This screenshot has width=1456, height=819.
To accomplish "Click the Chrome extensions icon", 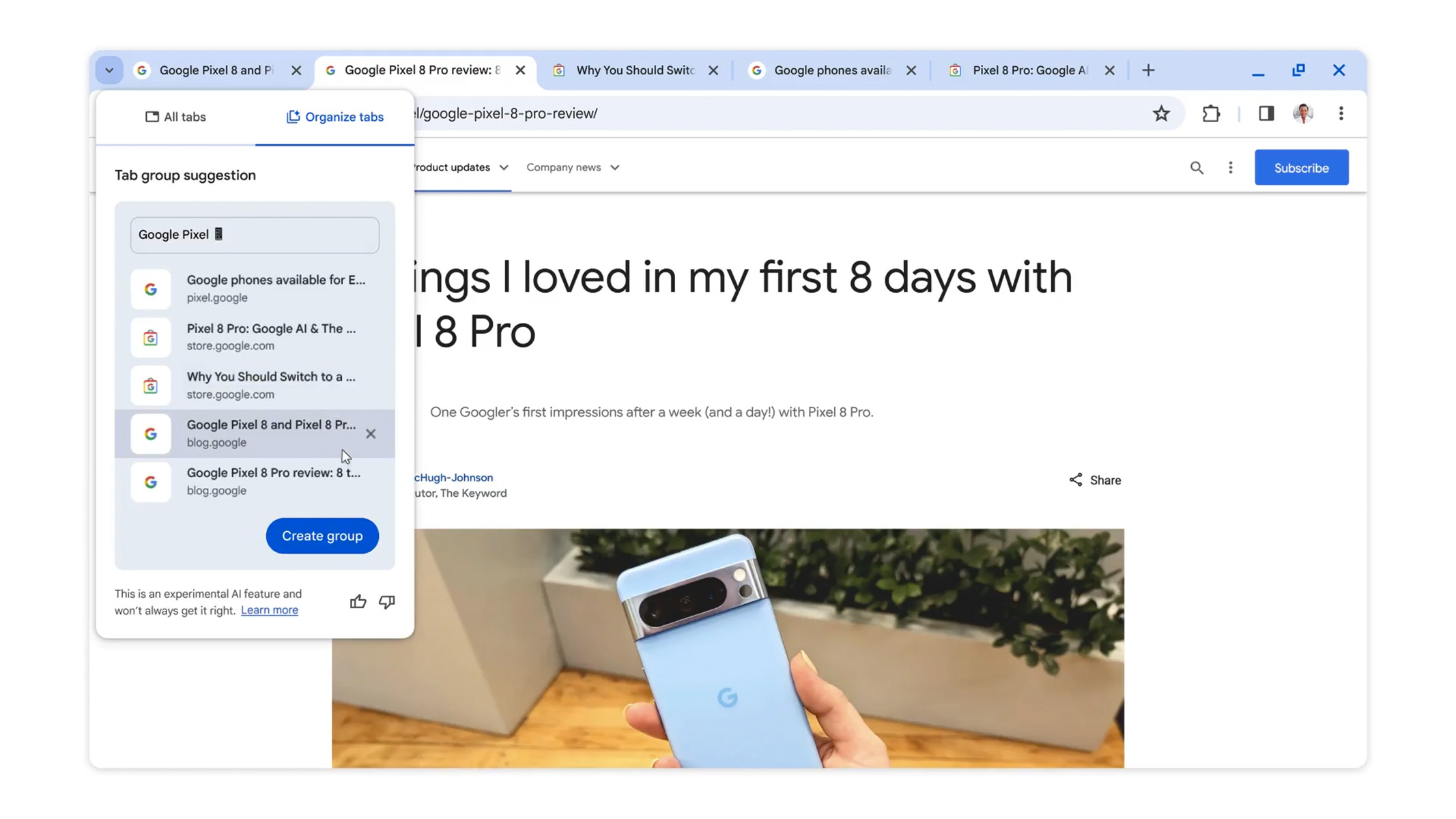I will pos(1211,113).
